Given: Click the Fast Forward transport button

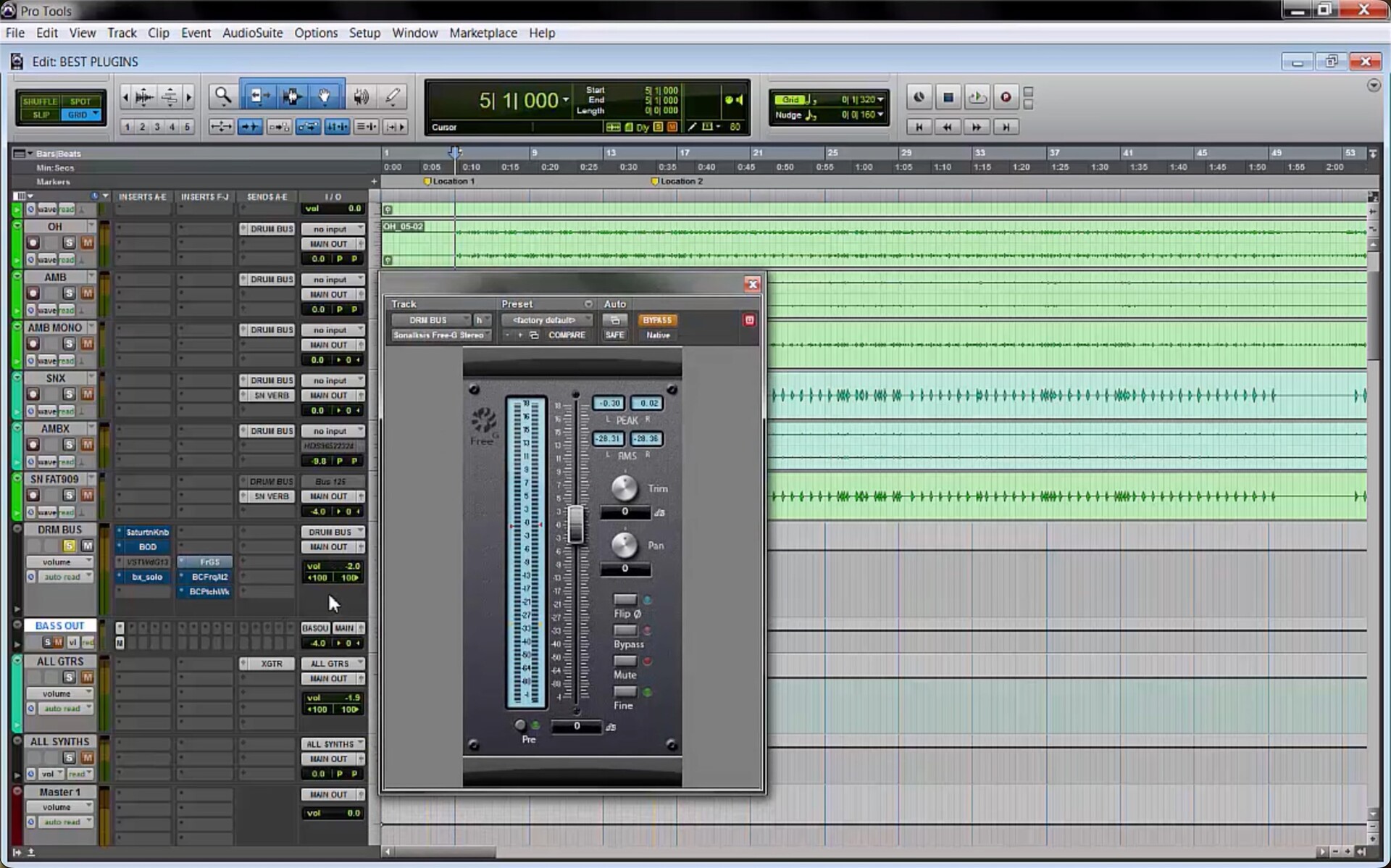Looking at the screenshot, I should (x=977, y=127).
